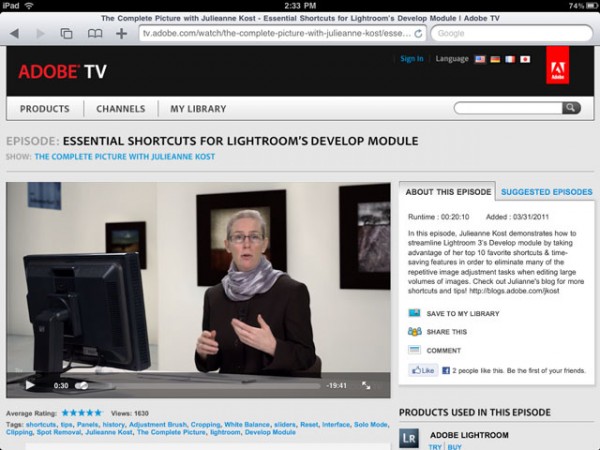Enter fullscreen on the video player
600x450 pixels.
tap(366, 385)
